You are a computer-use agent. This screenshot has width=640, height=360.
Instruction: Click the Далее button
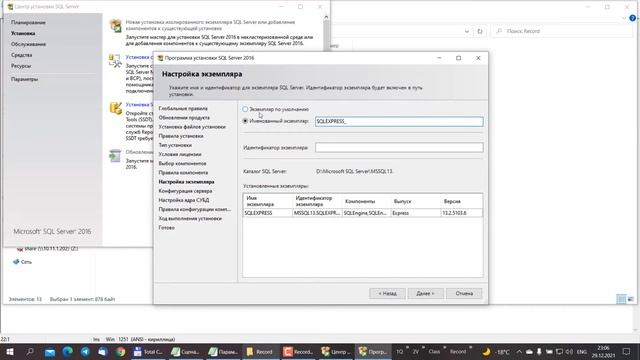pos(425,293)
